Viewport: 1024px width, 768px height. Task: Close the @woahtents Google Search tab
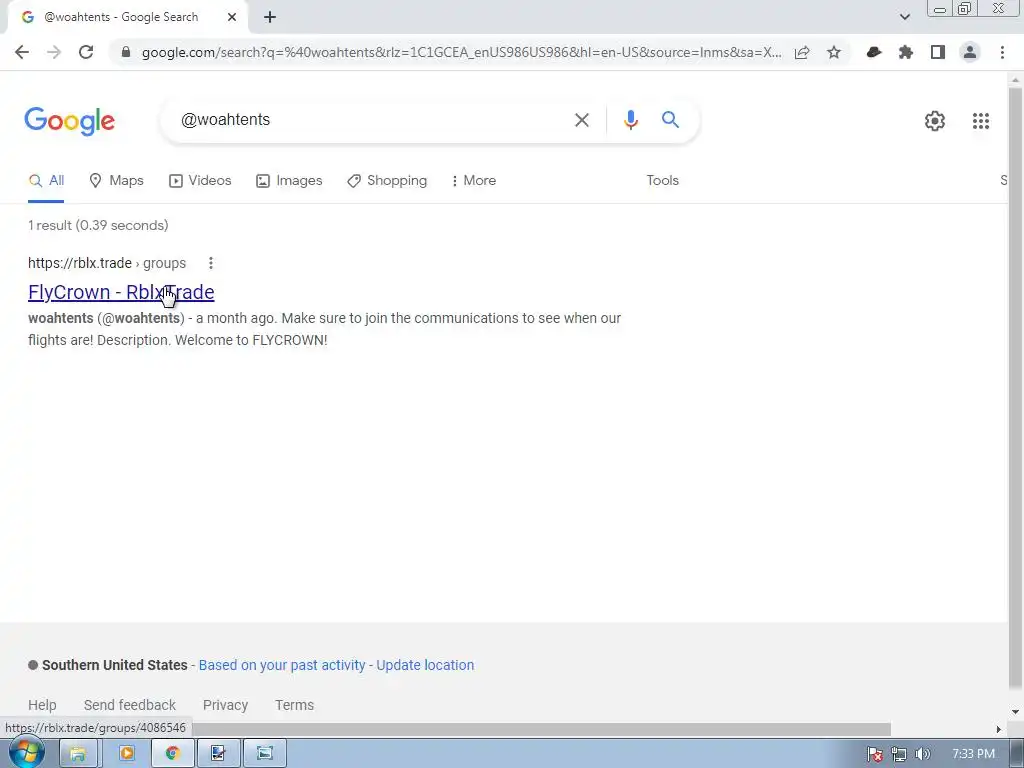coord(232,17)
